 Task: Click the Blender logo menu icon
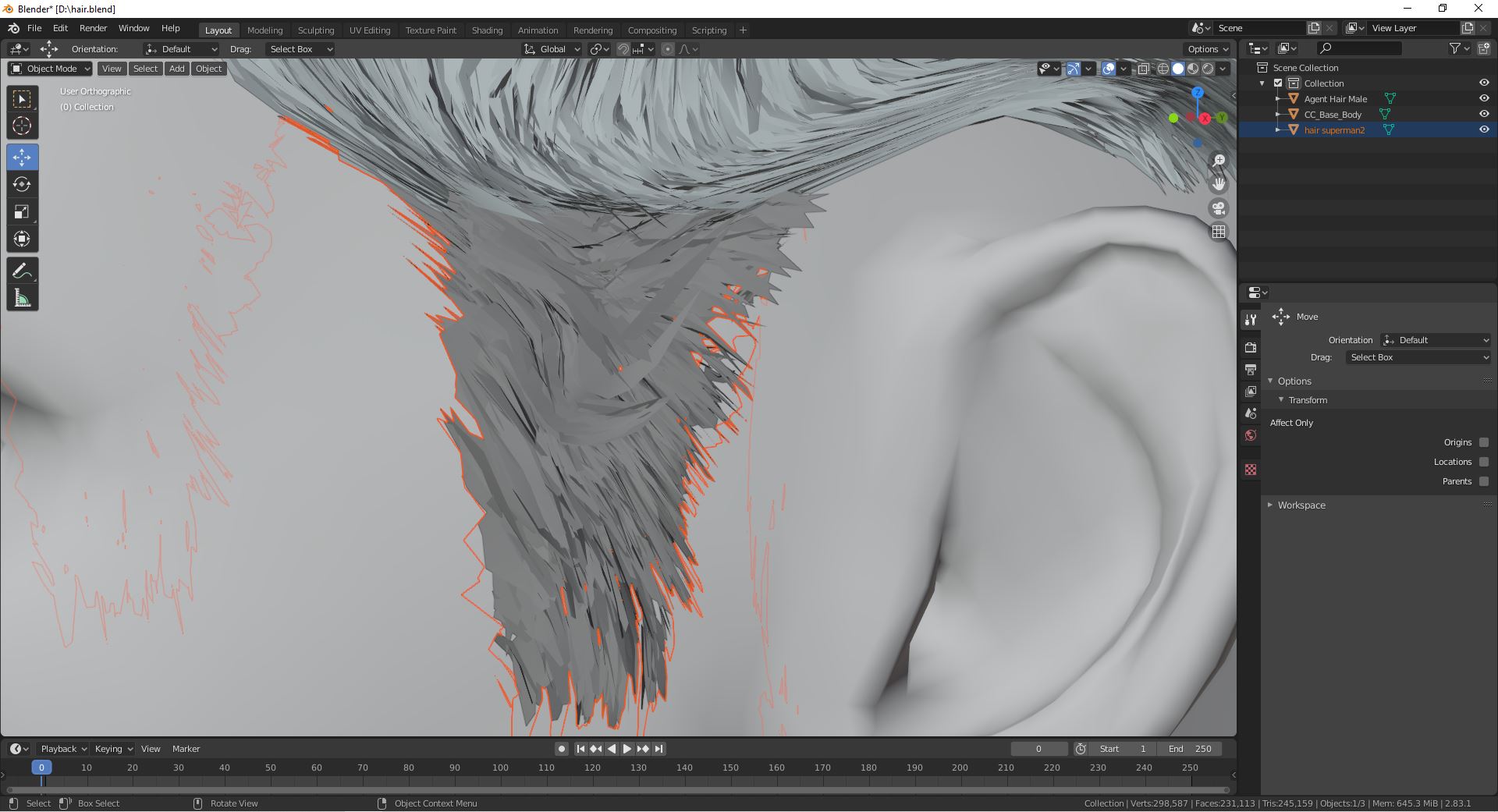click(13, 28)
